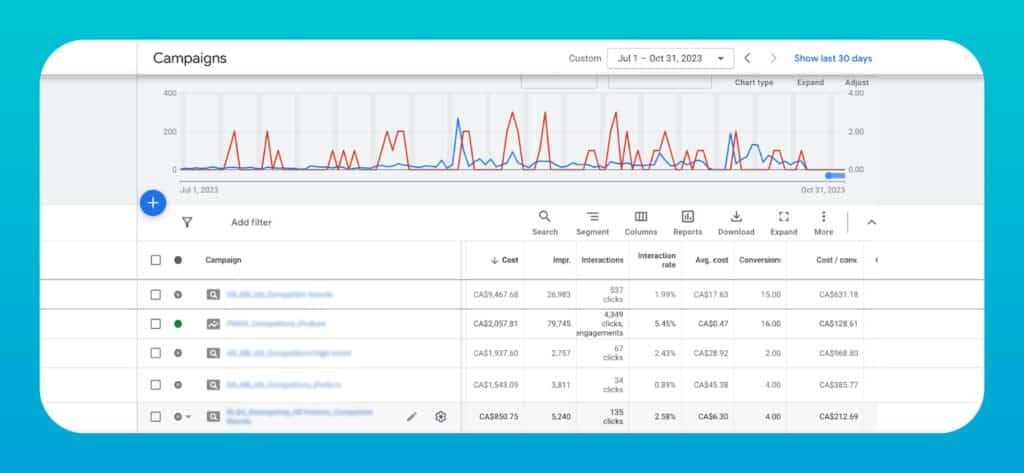Screen dimensions: 1024x473
Task: Sort by Cost / conv. column header
Action: click(x=837, y=260)
